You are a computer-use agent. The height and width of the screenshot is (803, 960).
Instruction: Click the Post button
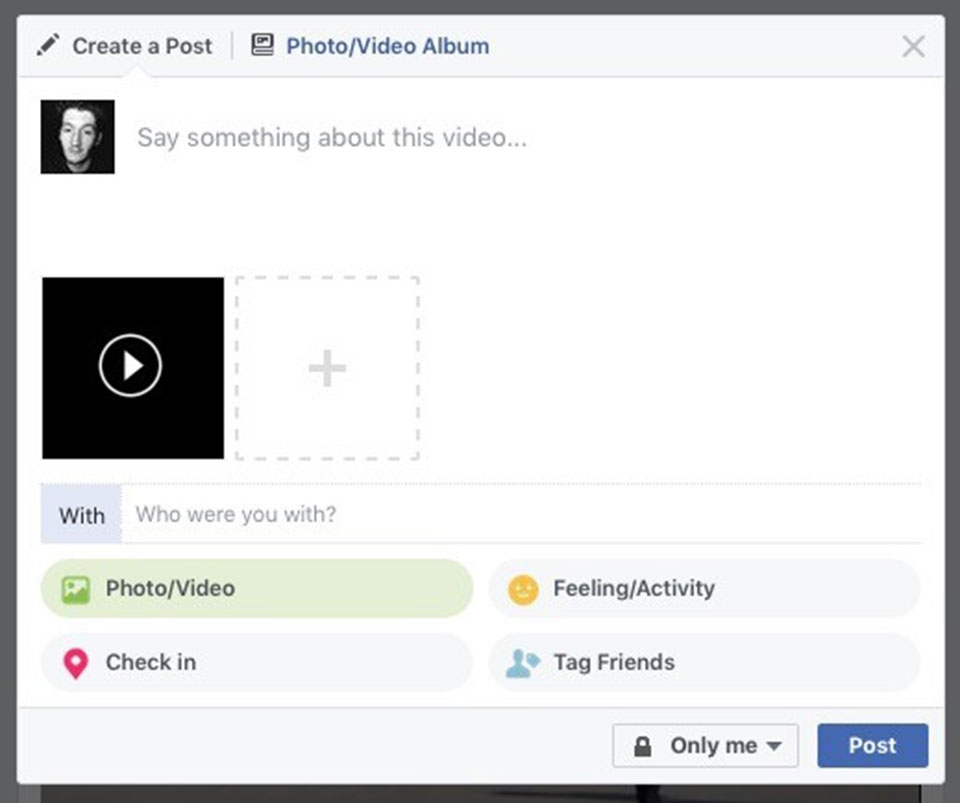click(872, 745)
